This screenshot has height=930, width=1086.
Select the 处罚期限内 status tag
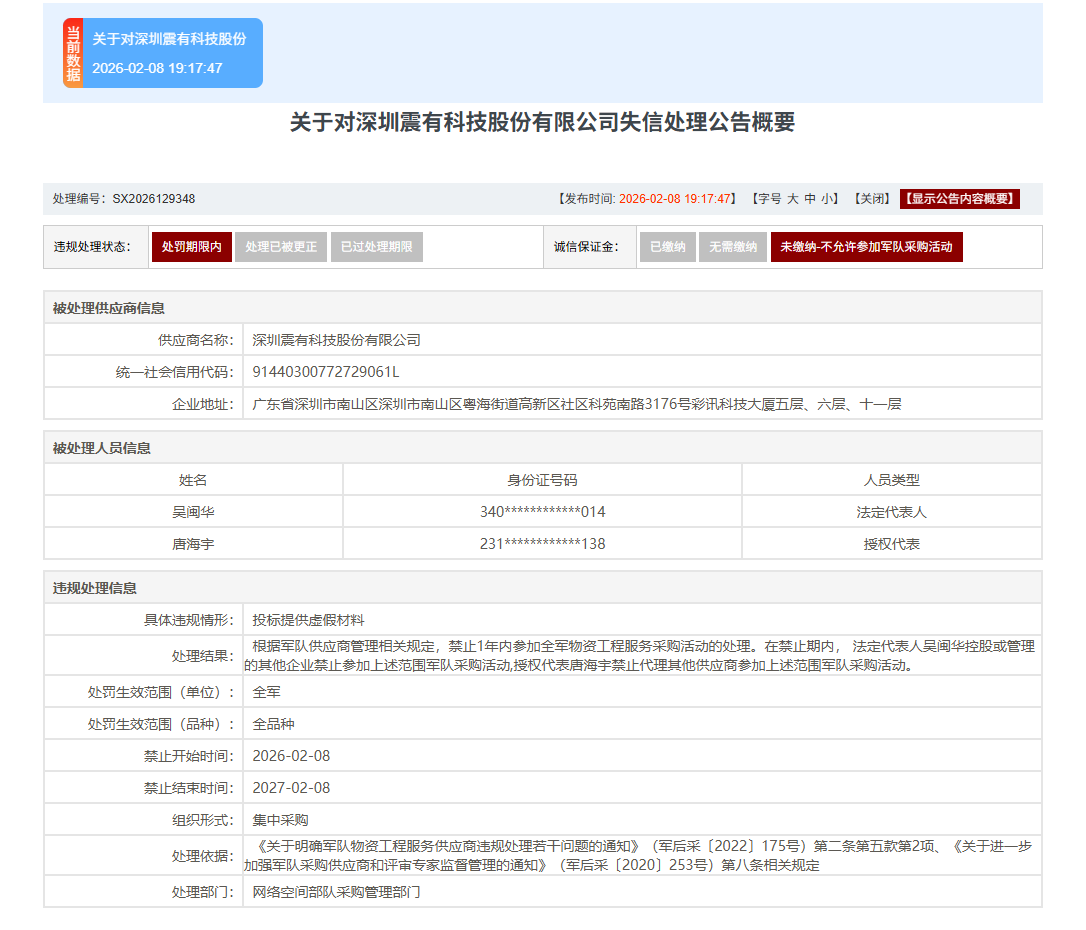pyautogui.click(x=192, y=247)
